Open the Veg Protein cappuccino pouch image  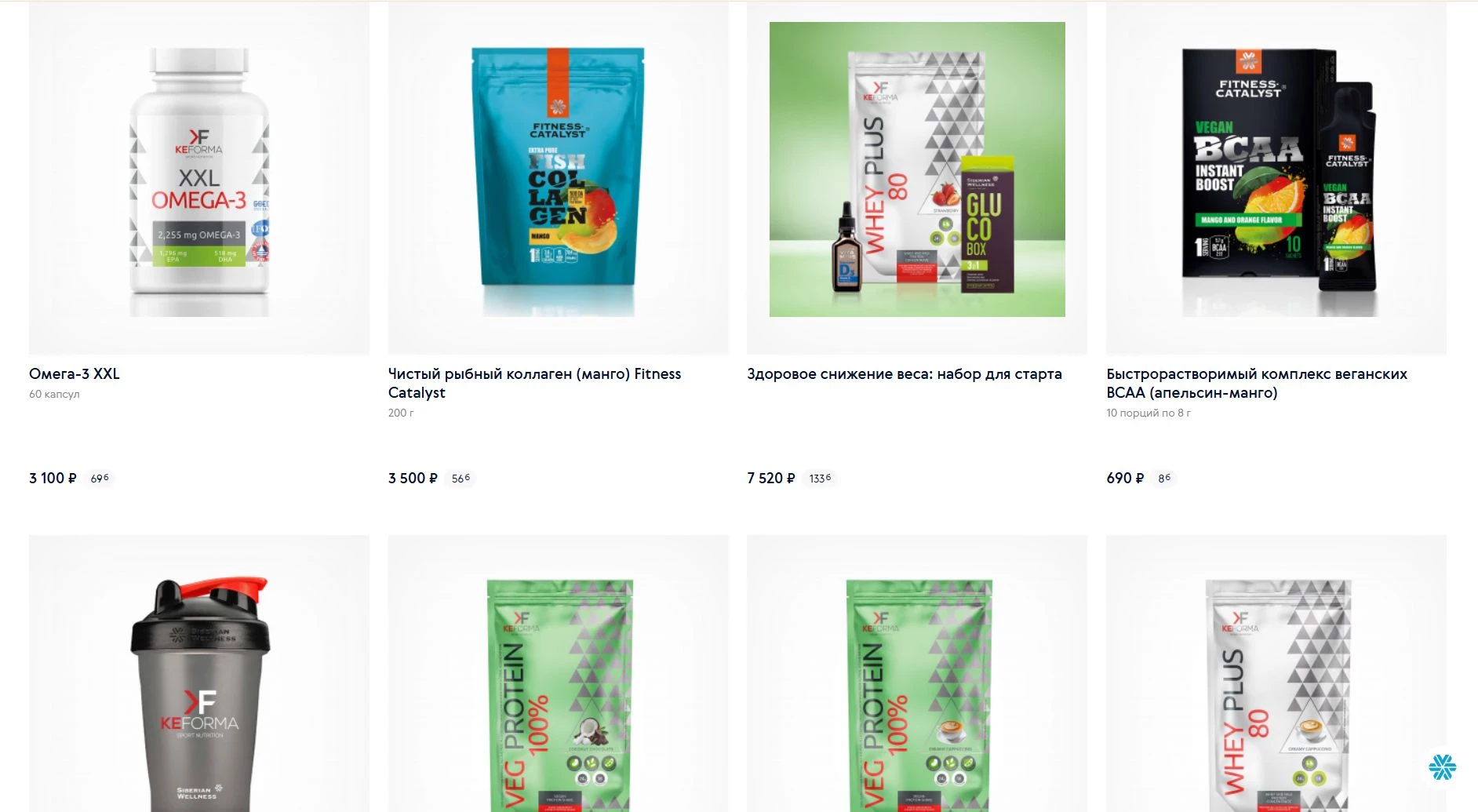(917, 674)
